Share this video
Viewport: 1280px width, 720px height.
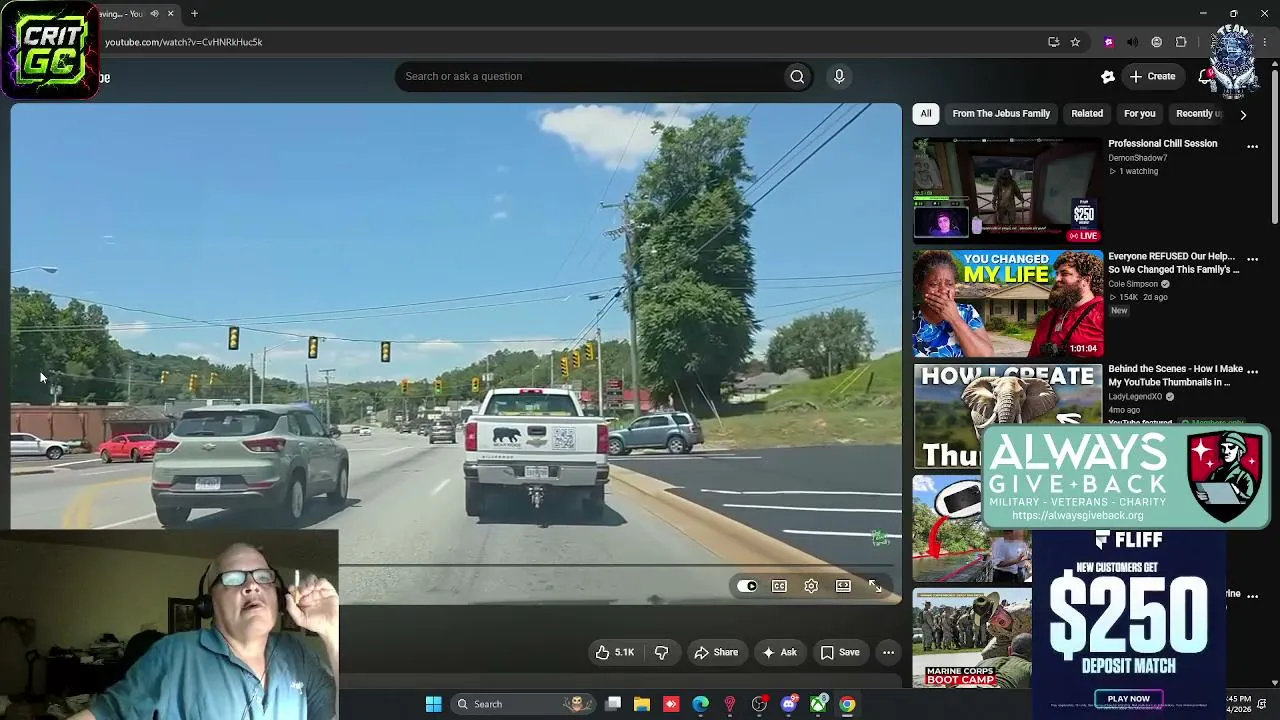[716, 652]
